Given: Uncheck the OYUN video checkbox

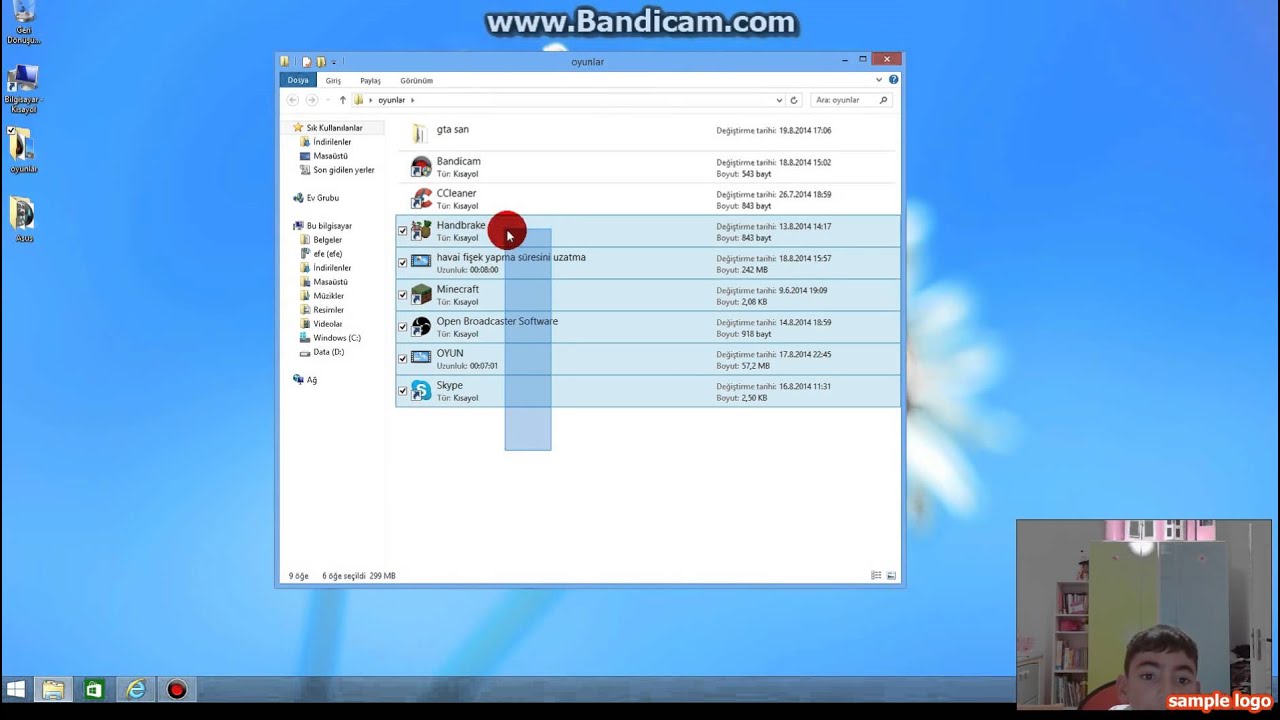Looking at the screenshot, I should click(x=403, y=359).
